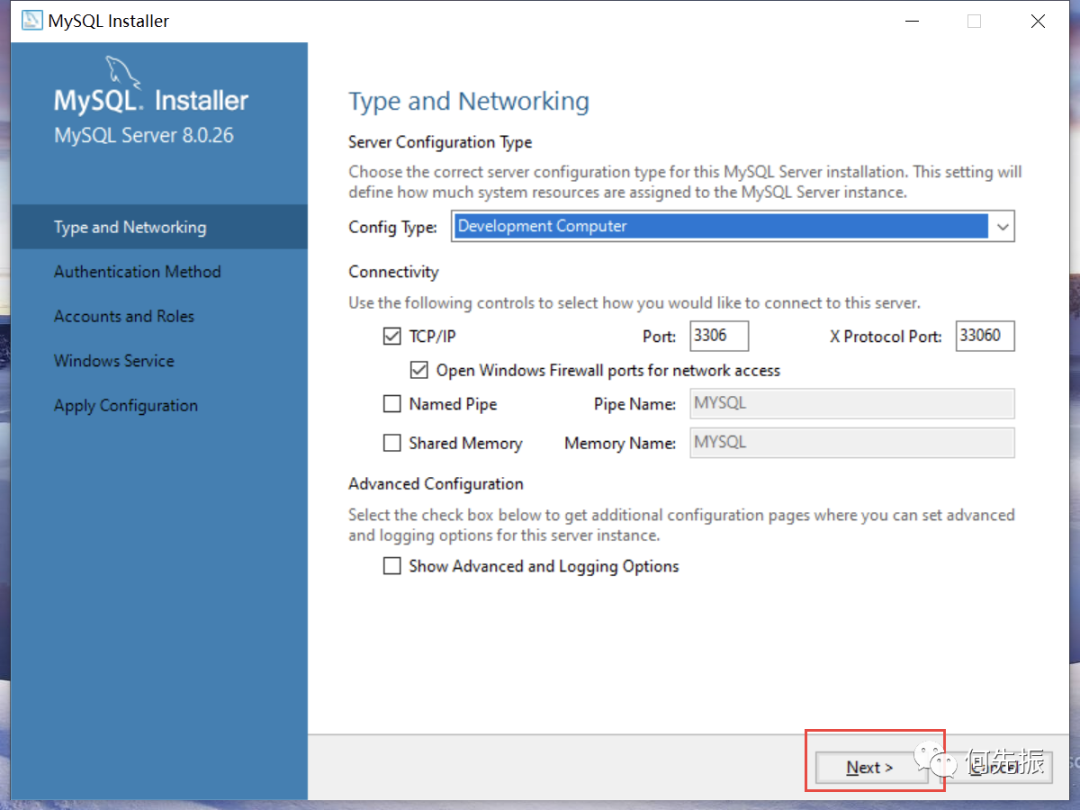Select the Windows Service step
Image resolution: width=1080 pixels, height=810 pixels.
click(x=114, y=361)
